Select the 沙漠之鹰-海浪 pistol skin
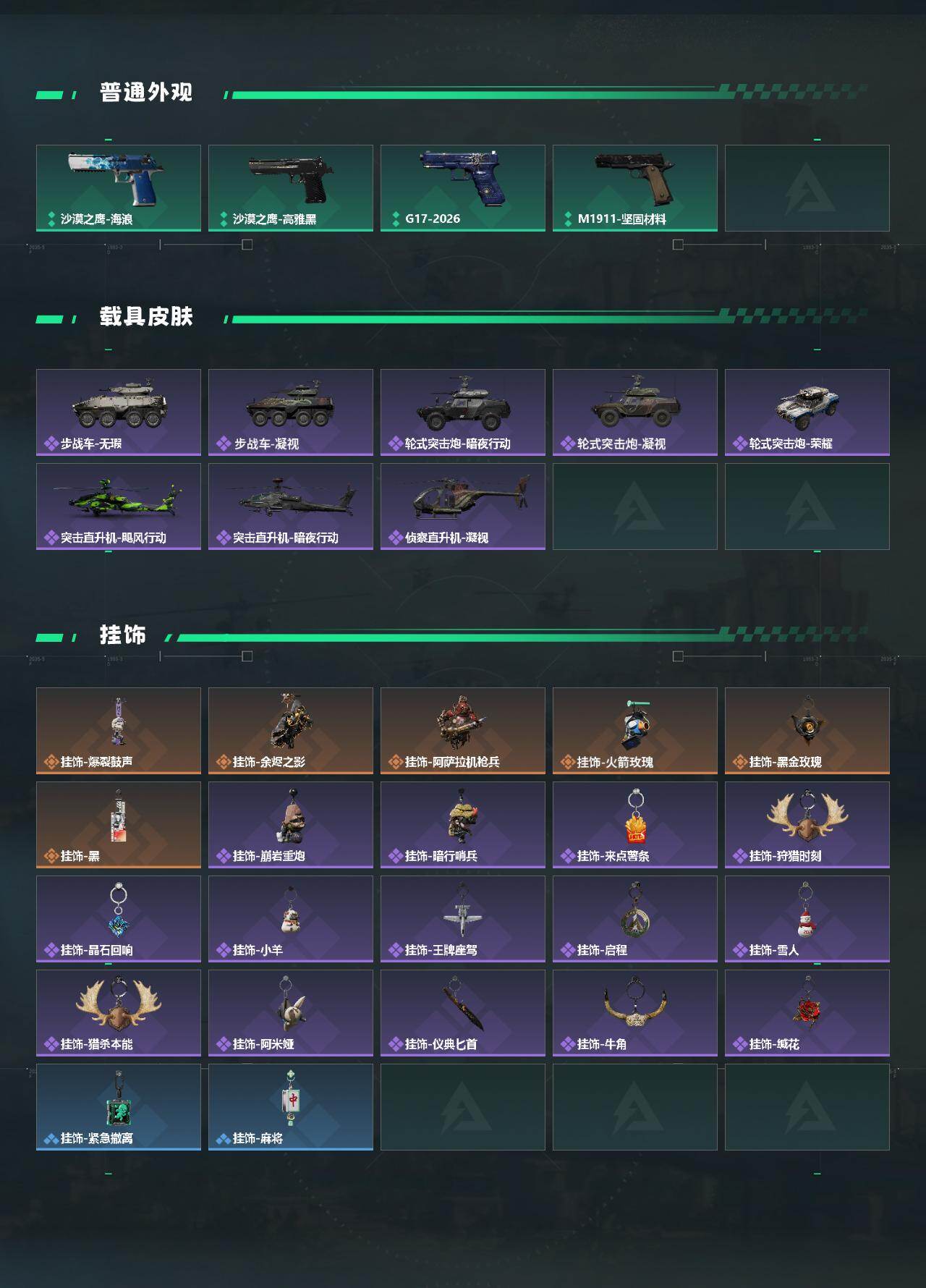Screen dimensions: 926x1288 tap(119, 188)
